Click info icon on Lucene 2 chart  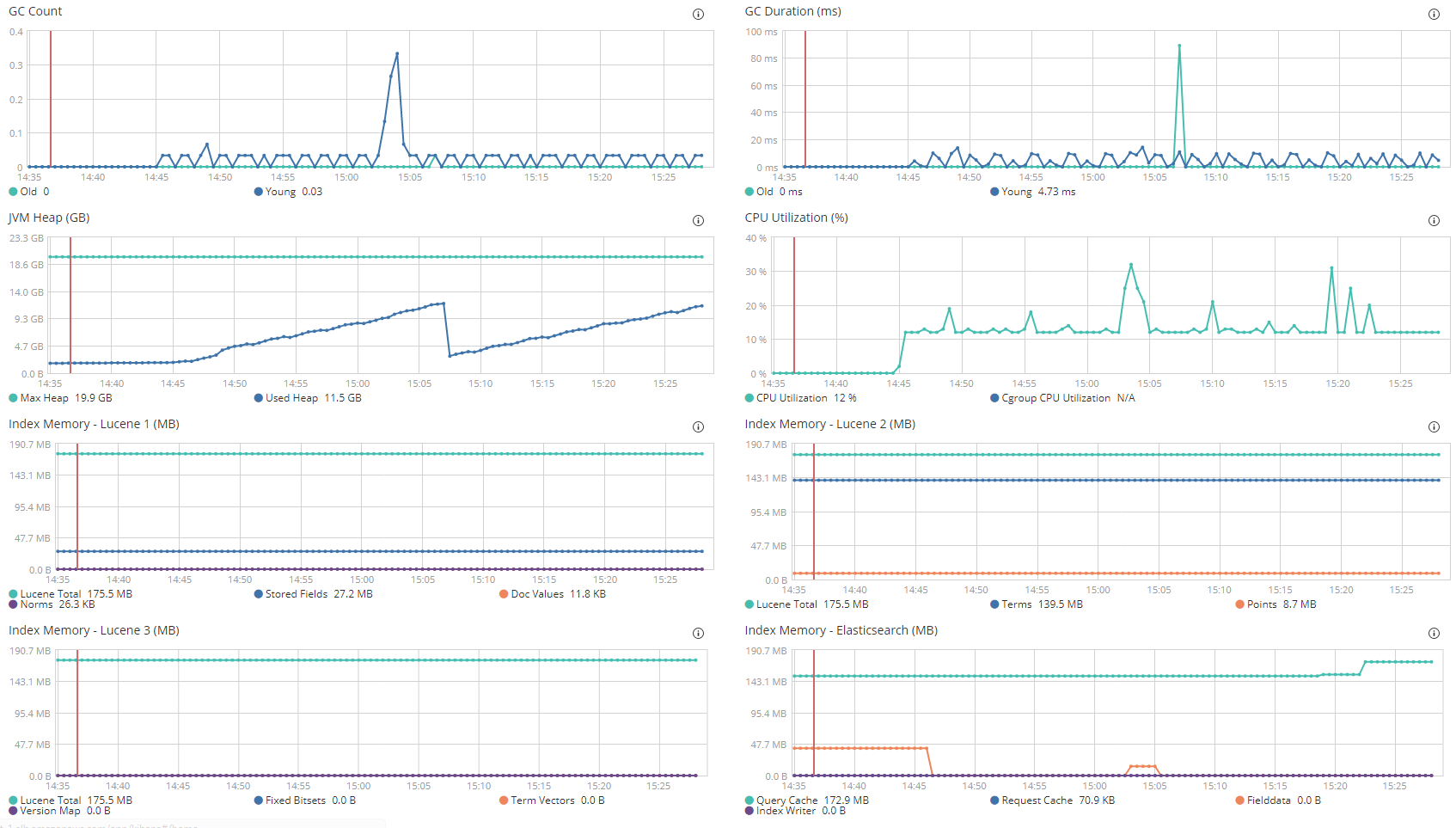pos(1434,426)
